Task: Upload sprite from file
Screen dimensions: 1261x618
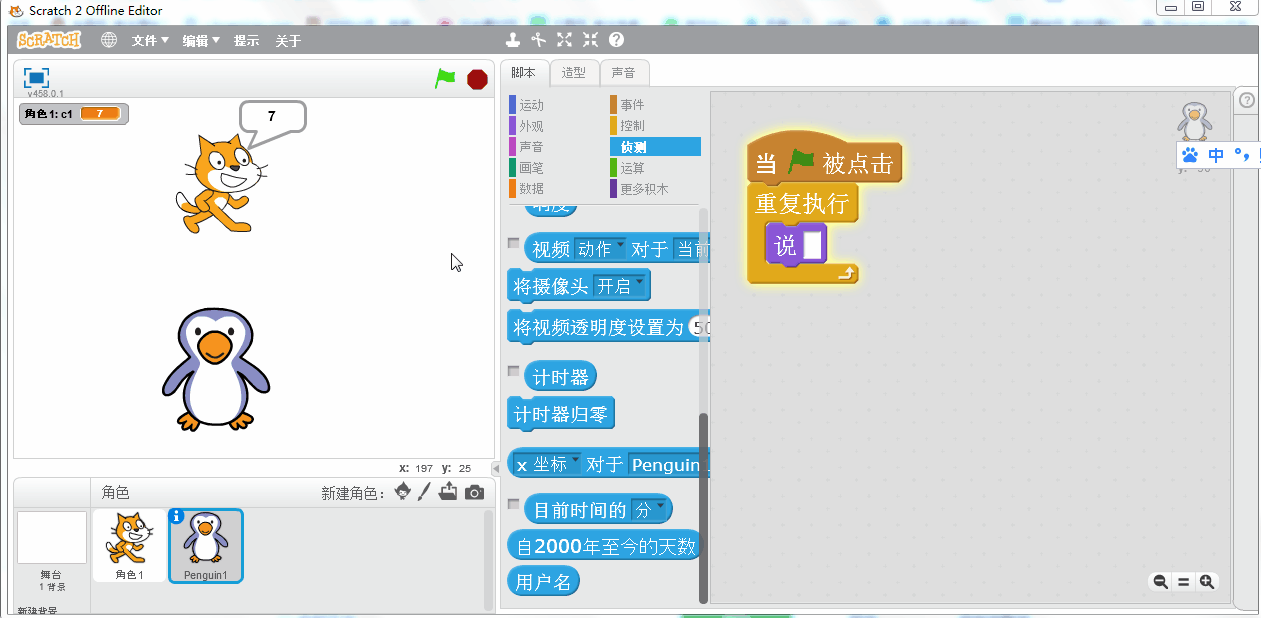Action: (x=448, y=492)
